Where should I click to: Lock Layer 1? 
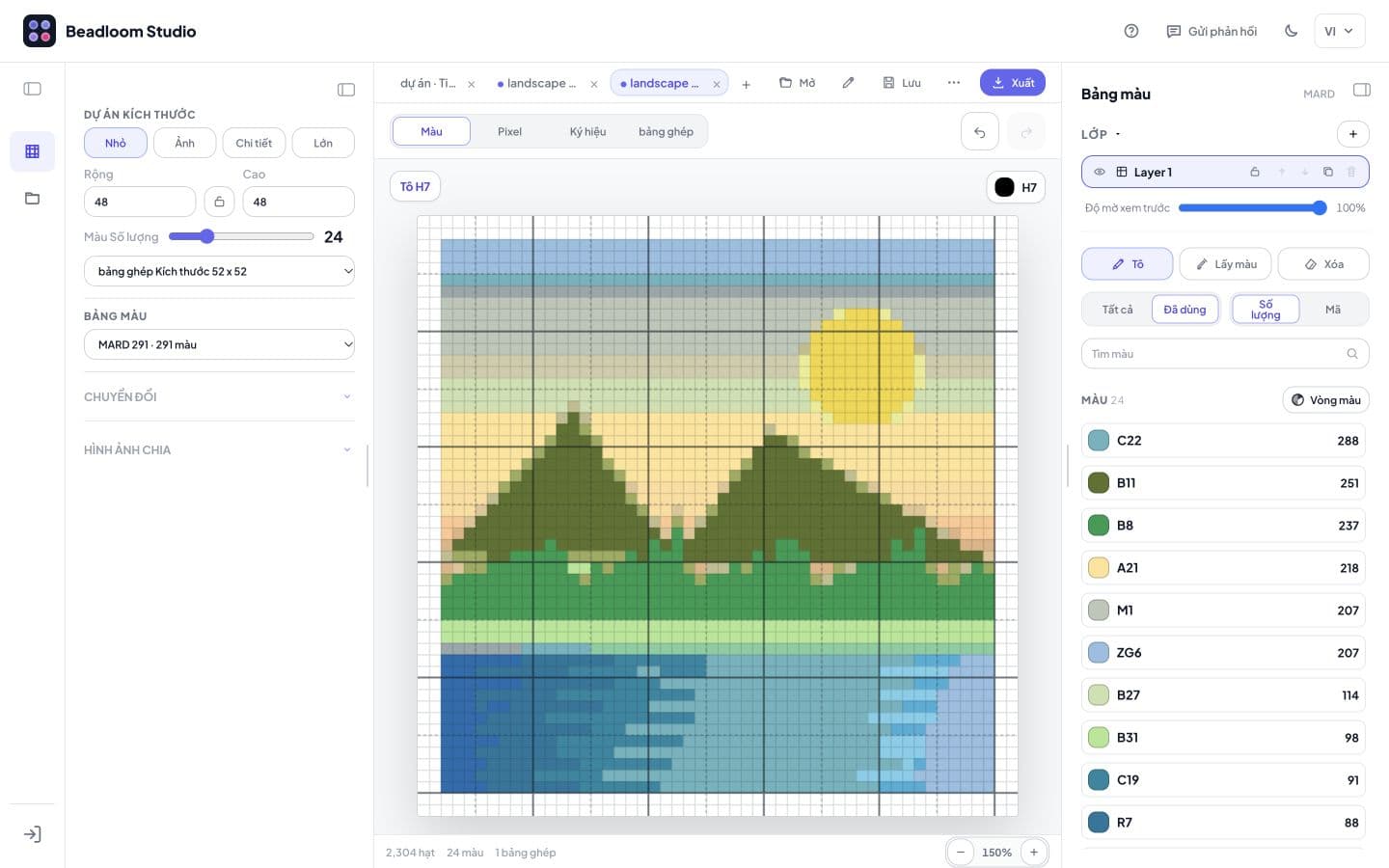tap(1254, 172)
